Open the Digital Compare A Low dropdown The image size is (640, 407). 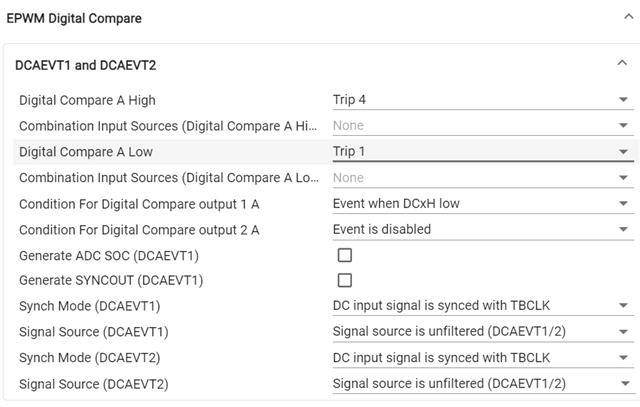coord(482,152)
